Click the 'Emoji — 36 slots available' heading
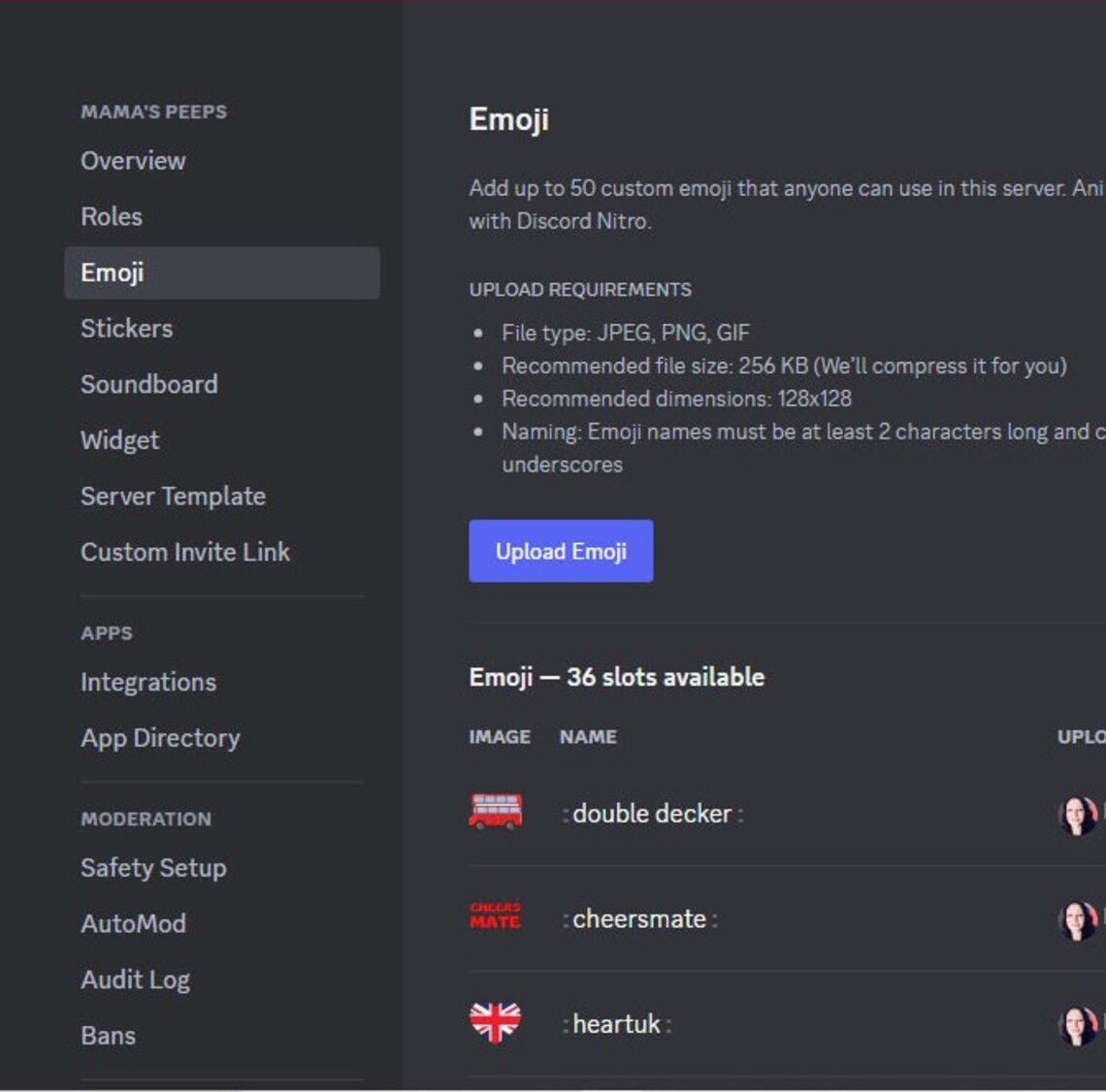The height and width of the screenshot is (1092, 1106). tap(616, 677)
